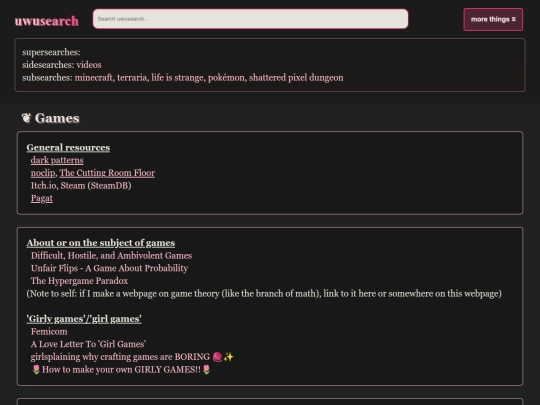Open The Hypergame Paradox link

click(x=79, y=281)
